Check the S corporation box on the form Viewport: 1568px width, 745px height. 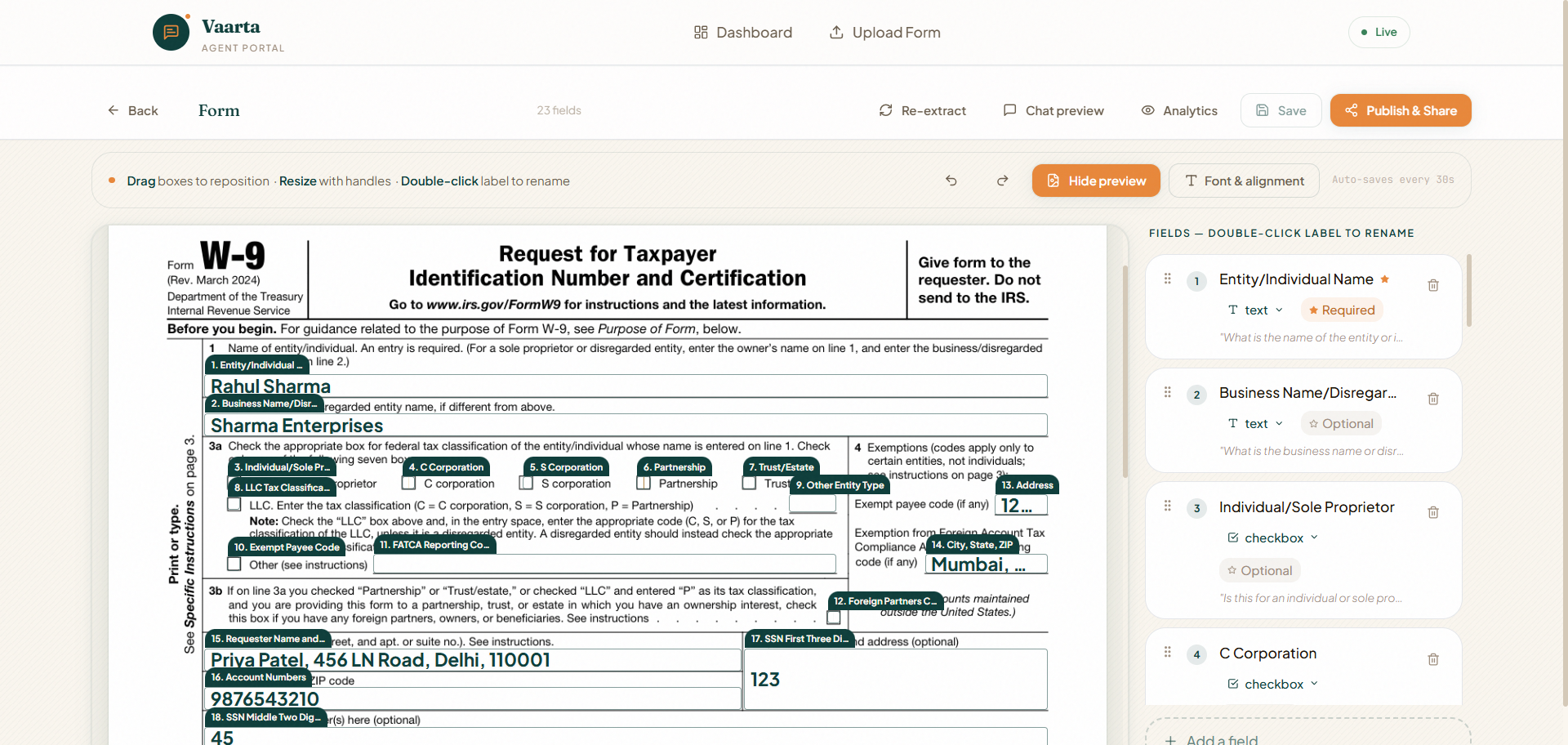coord(527,484)
